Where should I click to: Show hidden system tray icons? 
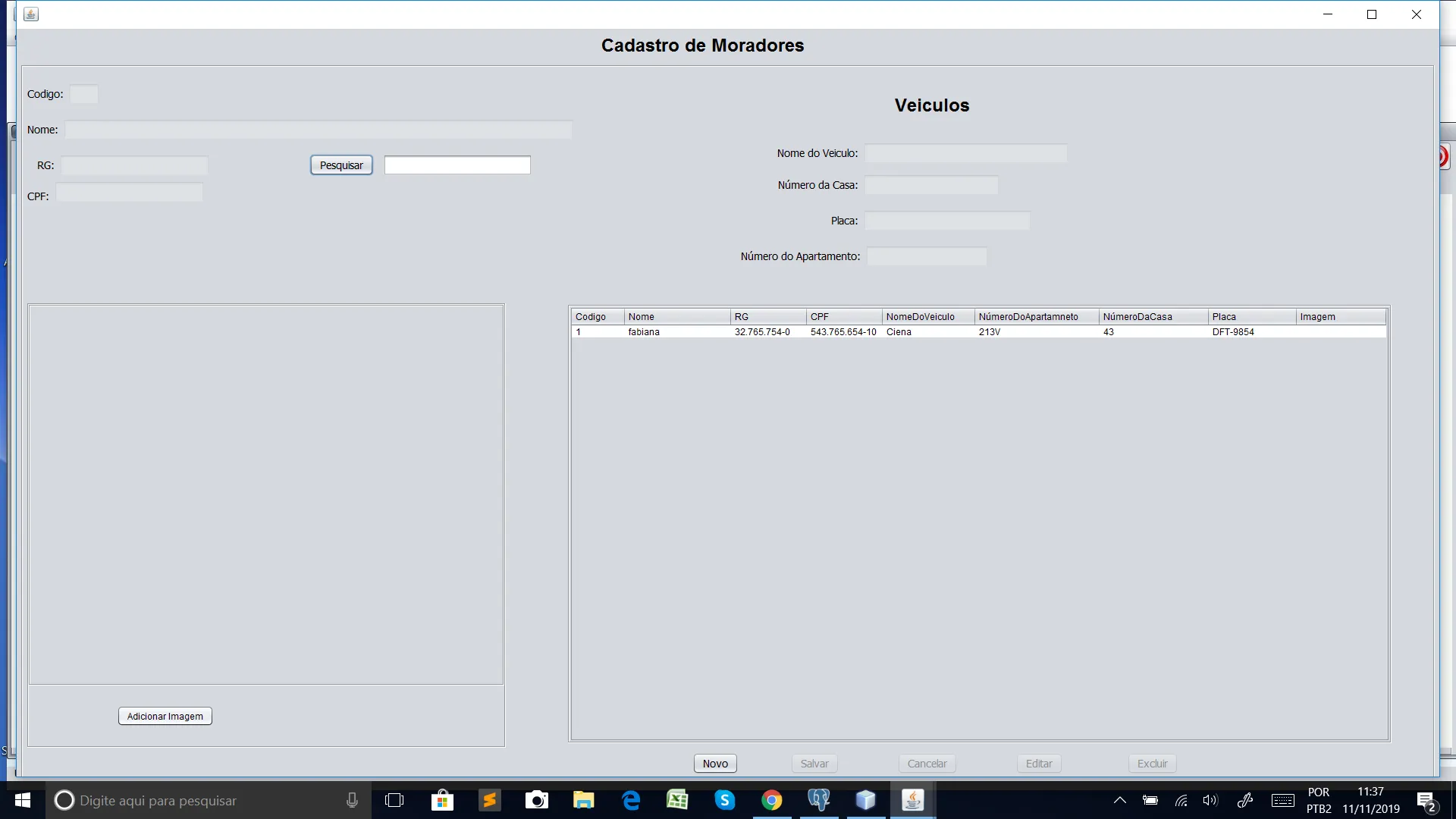(1119, 800)
